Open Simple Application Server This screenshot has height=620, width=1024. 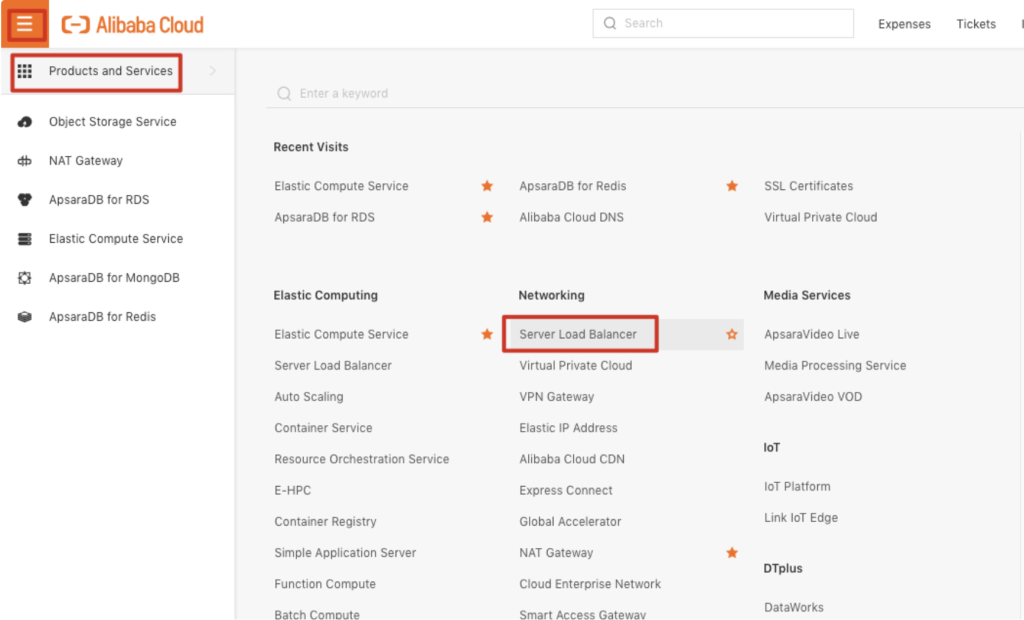point(345,553)
